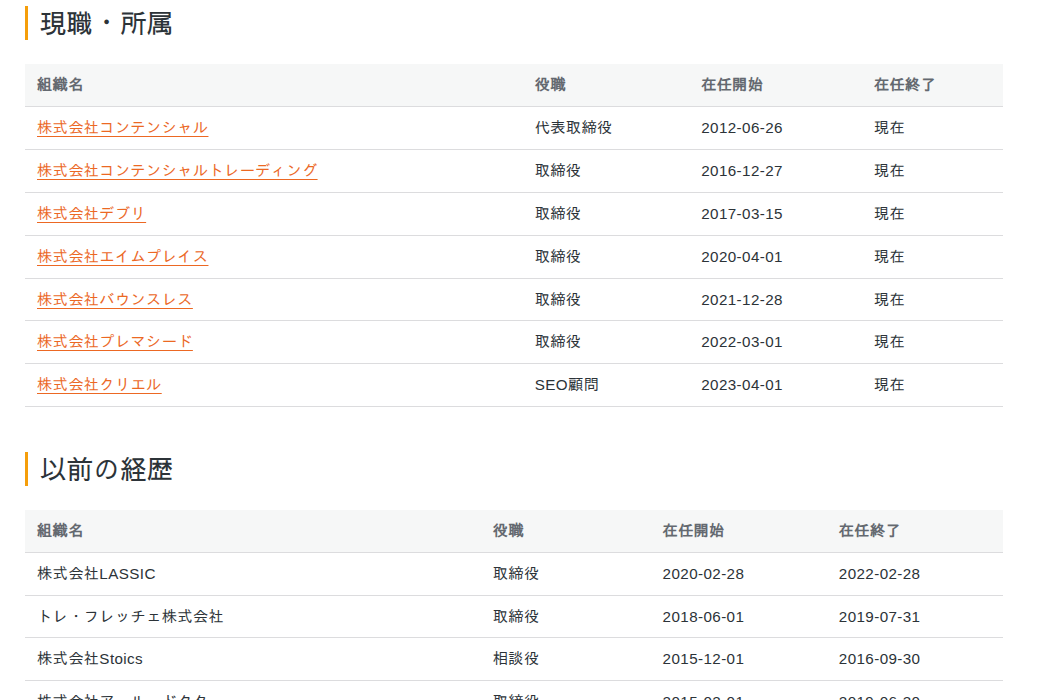Screen dimensions: 1041x700
Task: Click 取締役 in the トレ・フレッチェ株式会社 row
Action: [x=516, y=616]
